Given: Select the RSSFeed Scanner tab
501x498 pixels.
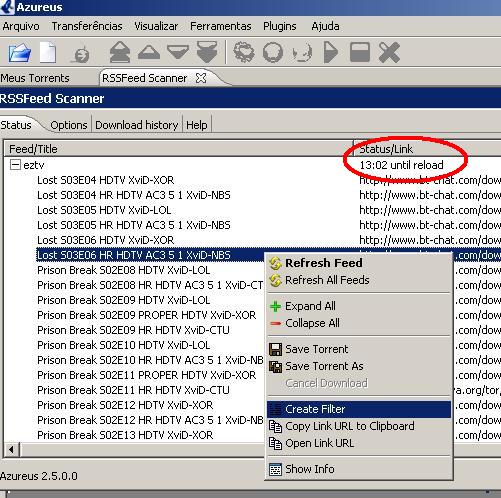Looking at the screenshot, I should coord(144,78).
